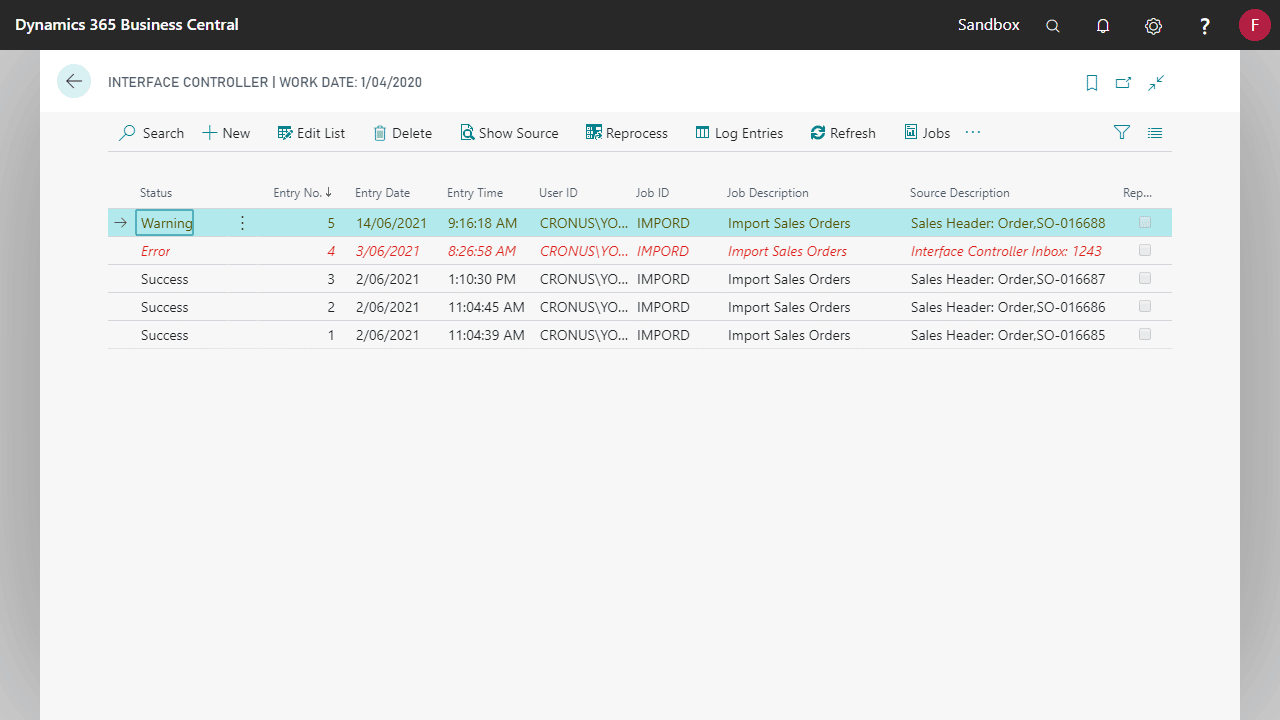Open settings with the gear icon
This screenshot has width=1280, height=720.
(1153, 25)
